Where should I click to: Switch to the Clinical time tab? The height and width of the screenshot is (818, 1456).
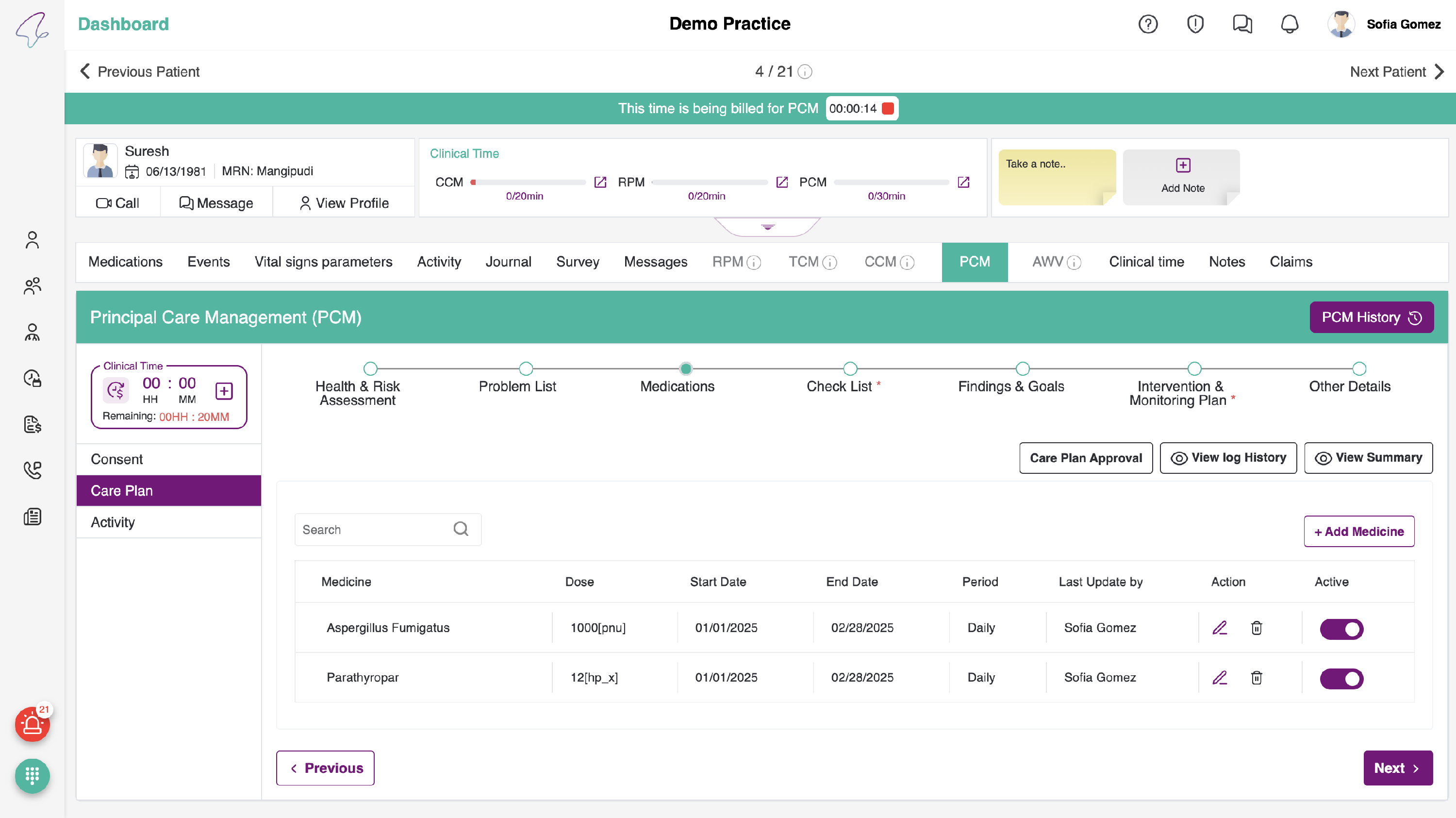point(1146,262)
